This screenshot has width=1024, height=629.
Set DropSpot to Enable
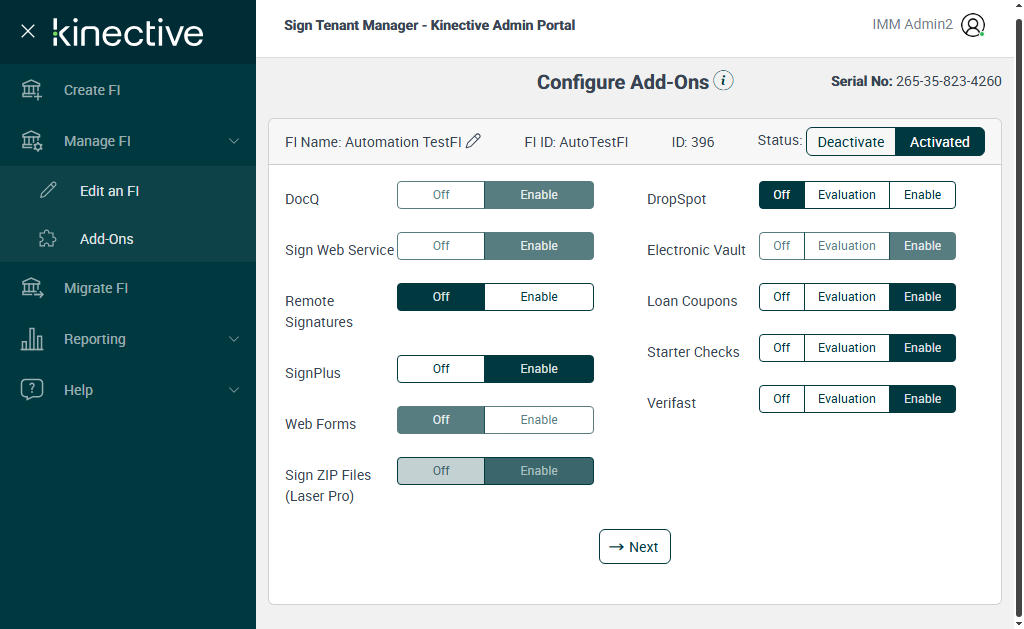pos(922,195)
